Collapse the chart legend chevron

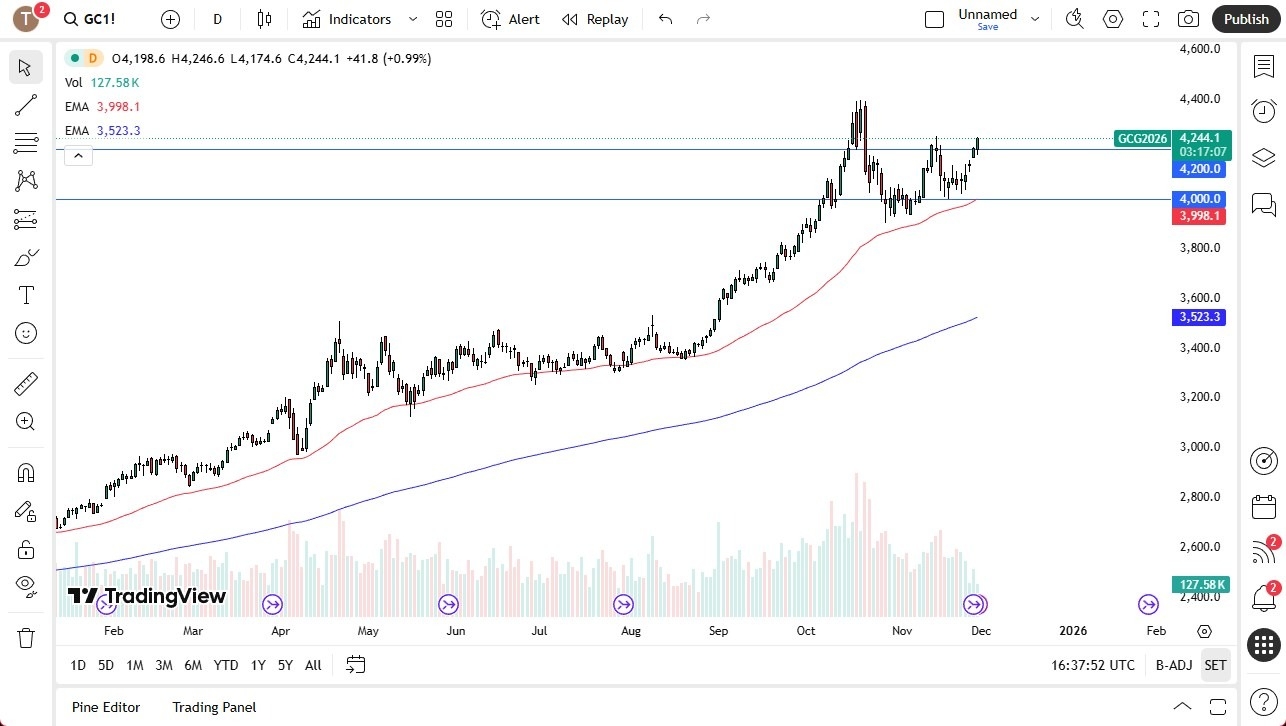tap(78, 155)
